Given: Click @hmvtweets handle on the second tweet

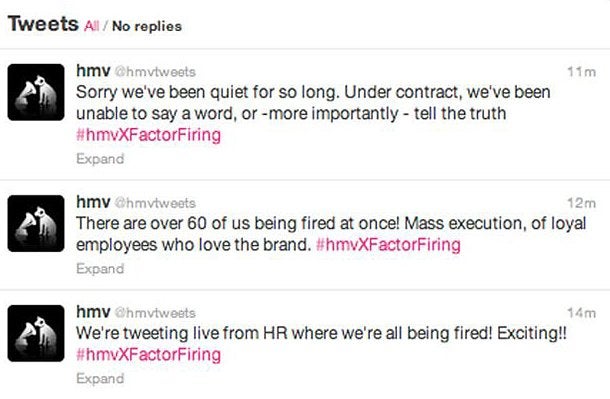Looking at the screenshot, I should coord(155,203).
